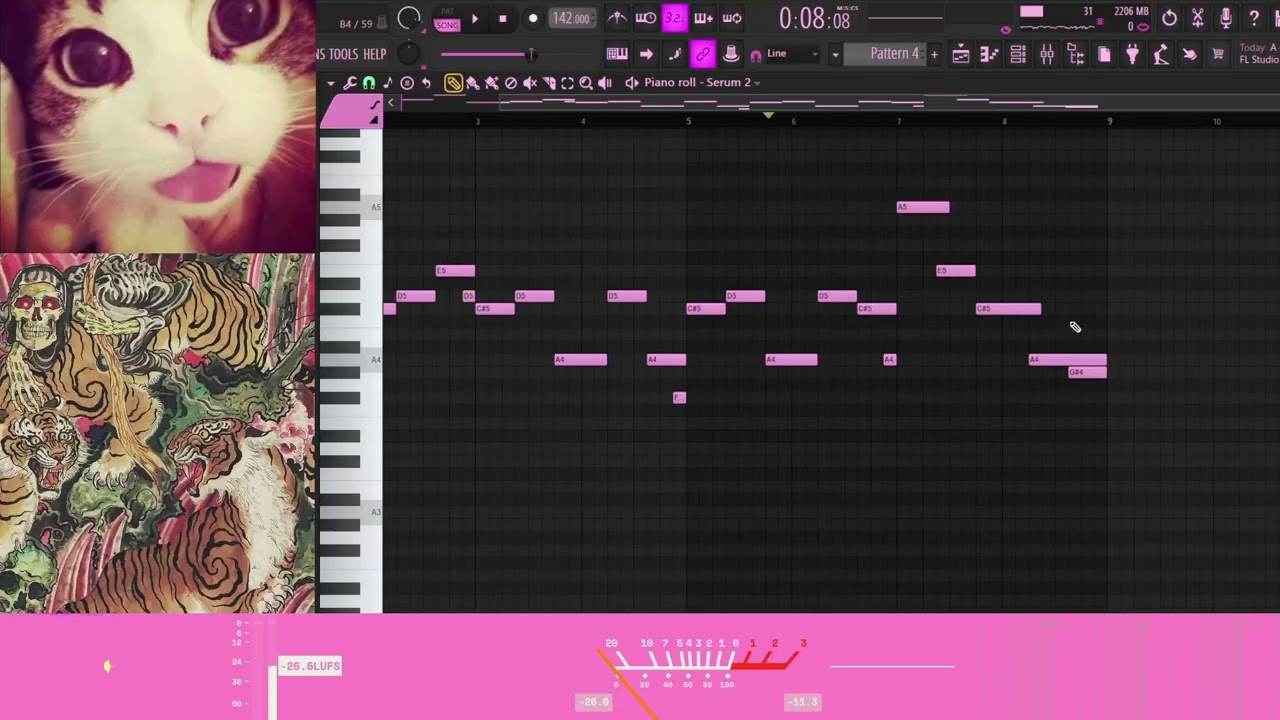
Task: Open touch keyboard hand icon
Action: (x=1189, y=55)
